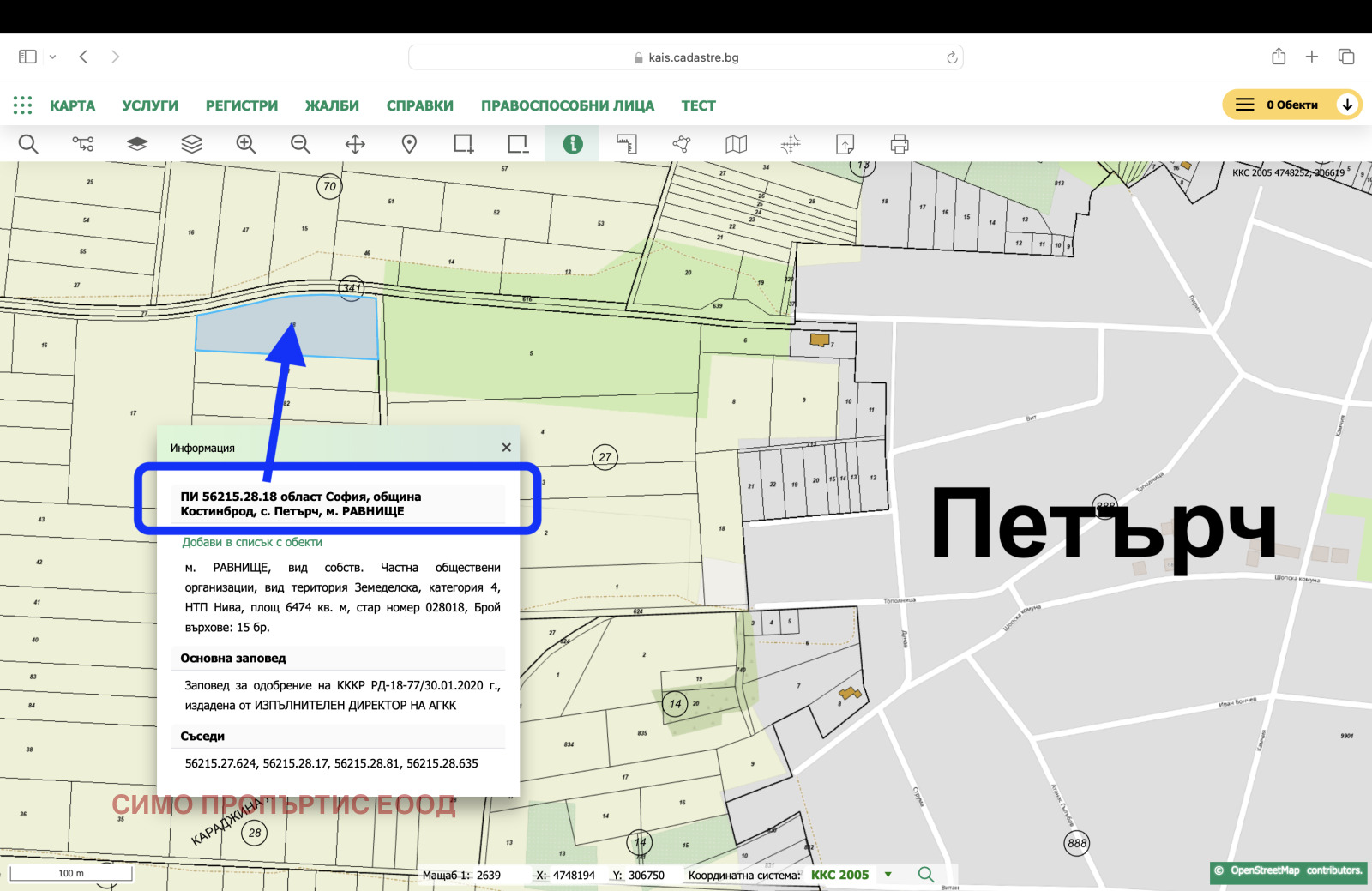Open the Safari share button
The image size is (1372, 891).
(x=1279, y=57)
